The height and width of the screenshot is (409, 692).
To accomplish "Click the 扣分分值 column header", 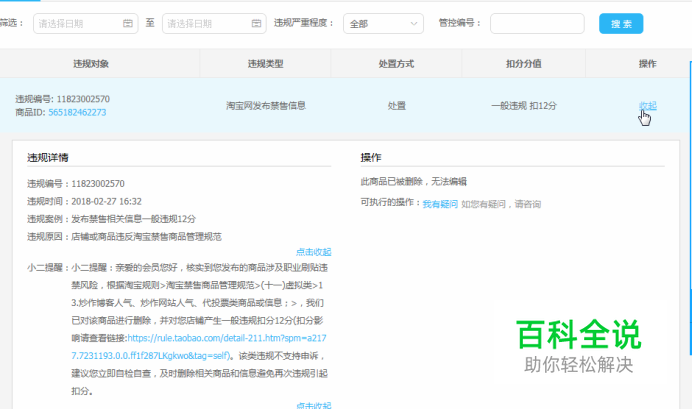I will pyautogui.click(x=523, y=64).
